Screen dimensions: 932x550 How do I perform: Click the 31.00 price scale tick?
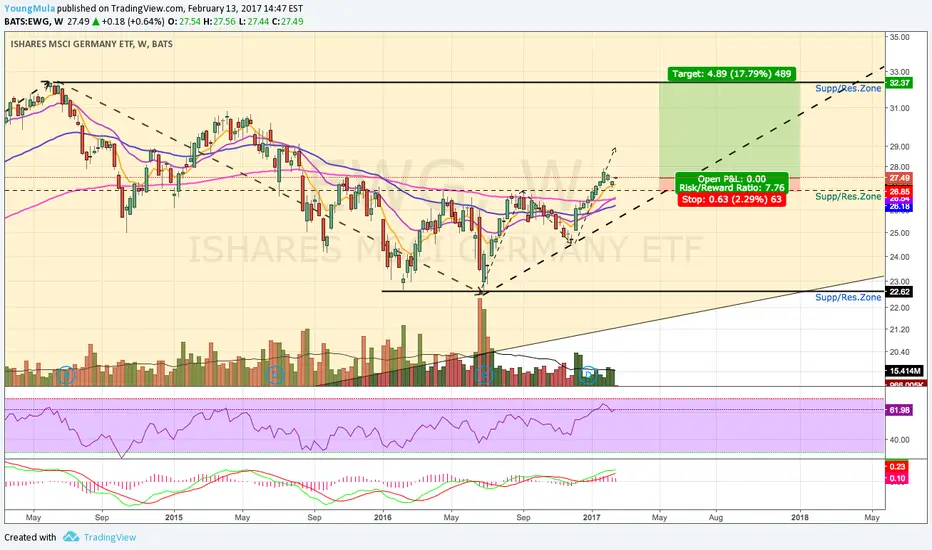click(x=899, y=108)
